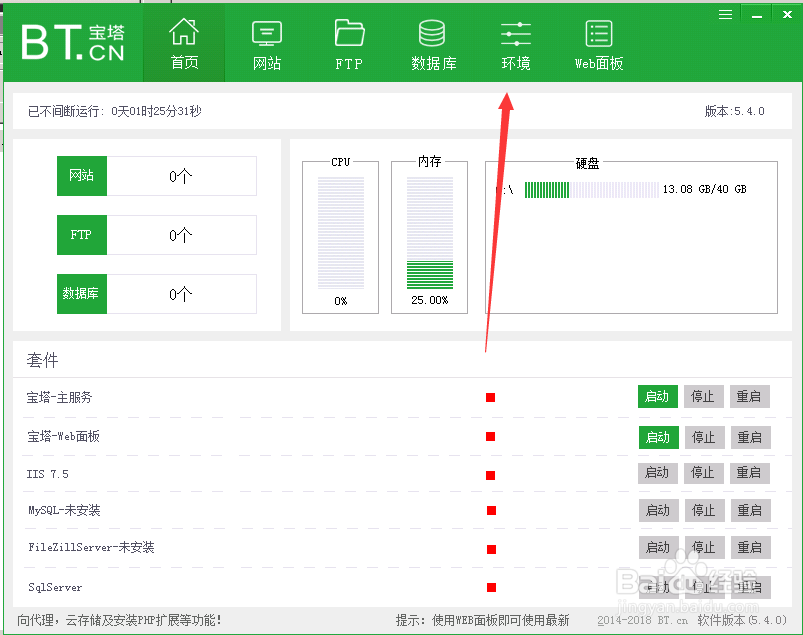Click the 软件版本(5.4.0) status bar text

[x=742, y=621]
